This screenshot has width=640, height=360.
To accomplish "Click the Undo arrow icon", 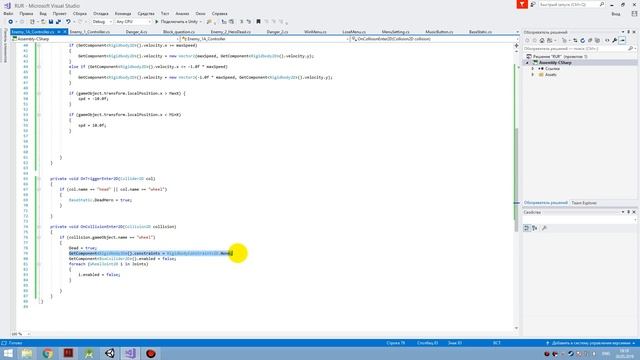I will tap(68, 22).
